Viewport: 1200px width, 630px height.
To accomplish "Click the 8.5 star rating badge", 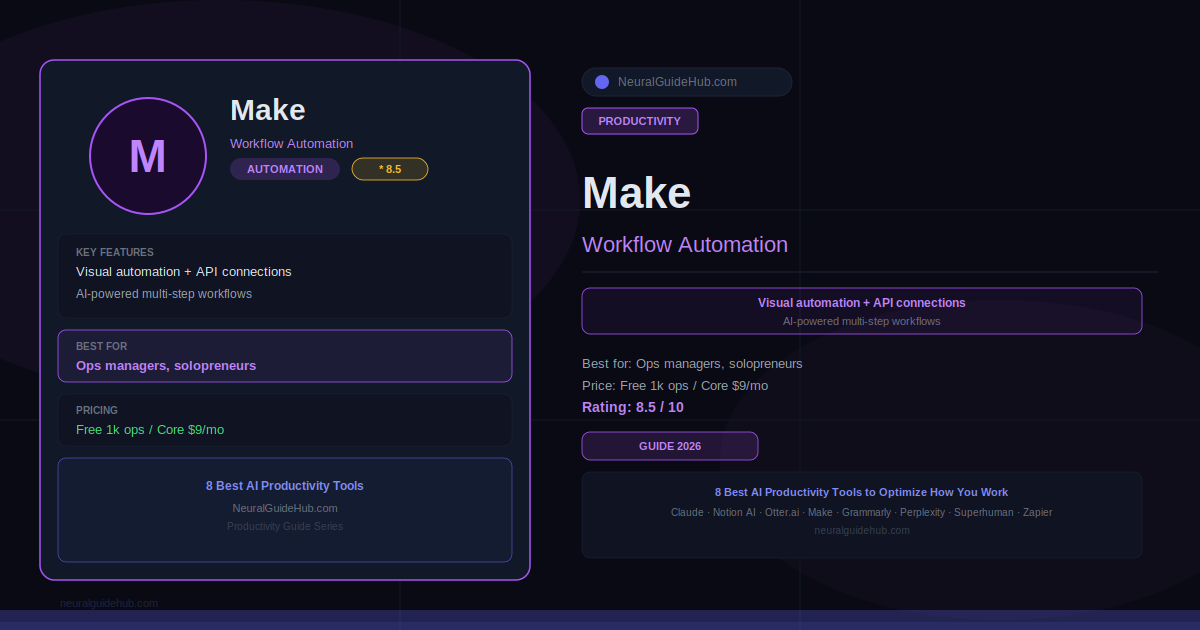I will (390, 169).
